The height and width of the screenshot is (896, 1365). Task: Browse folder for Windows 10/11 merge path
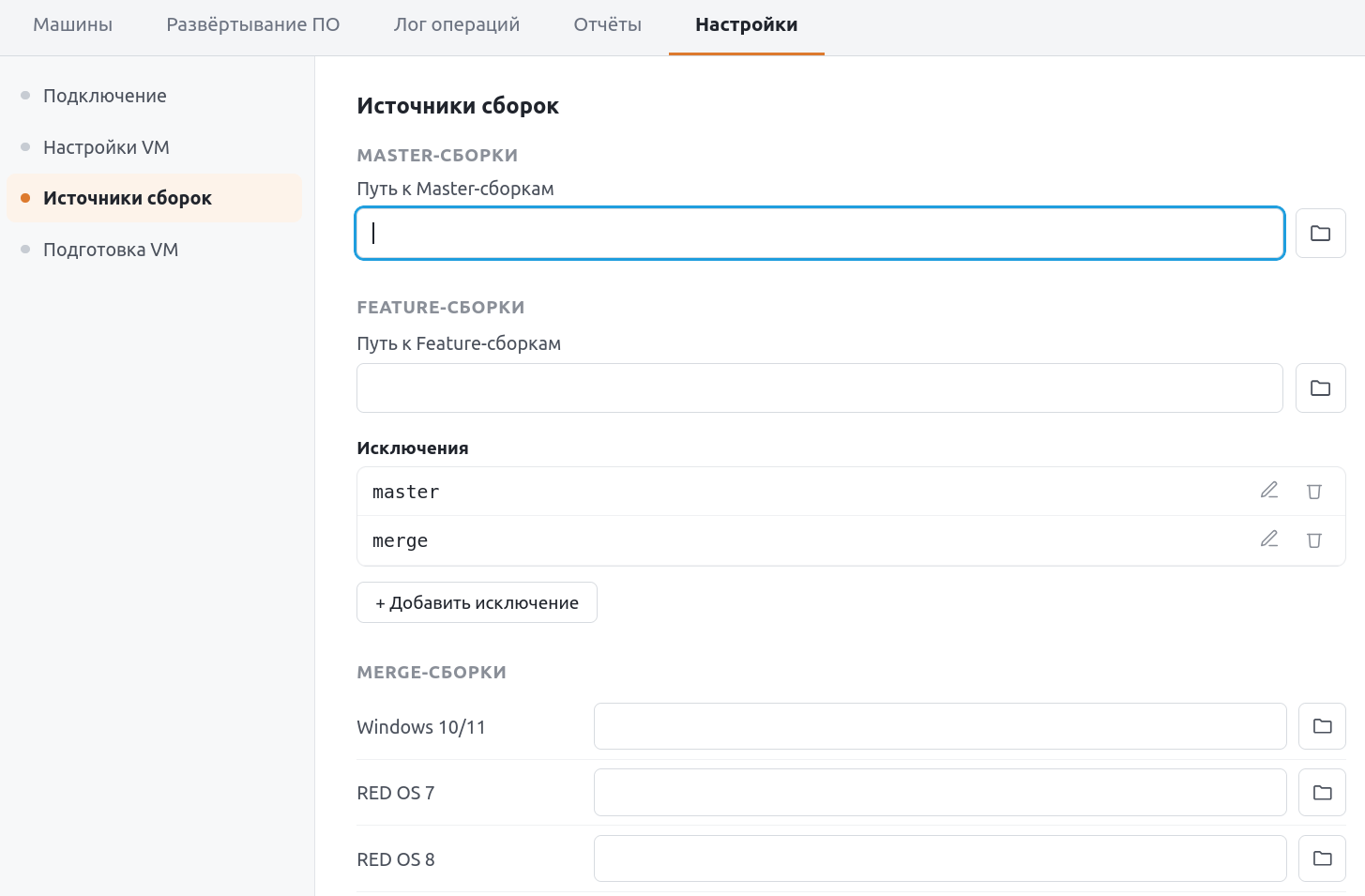tap(1322, 726)
